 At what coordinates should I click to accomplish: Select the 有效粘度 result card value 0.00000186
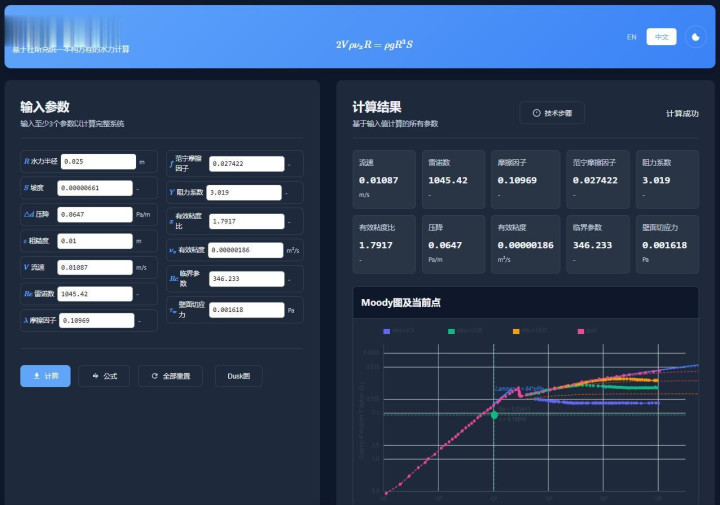pos(525,245)
